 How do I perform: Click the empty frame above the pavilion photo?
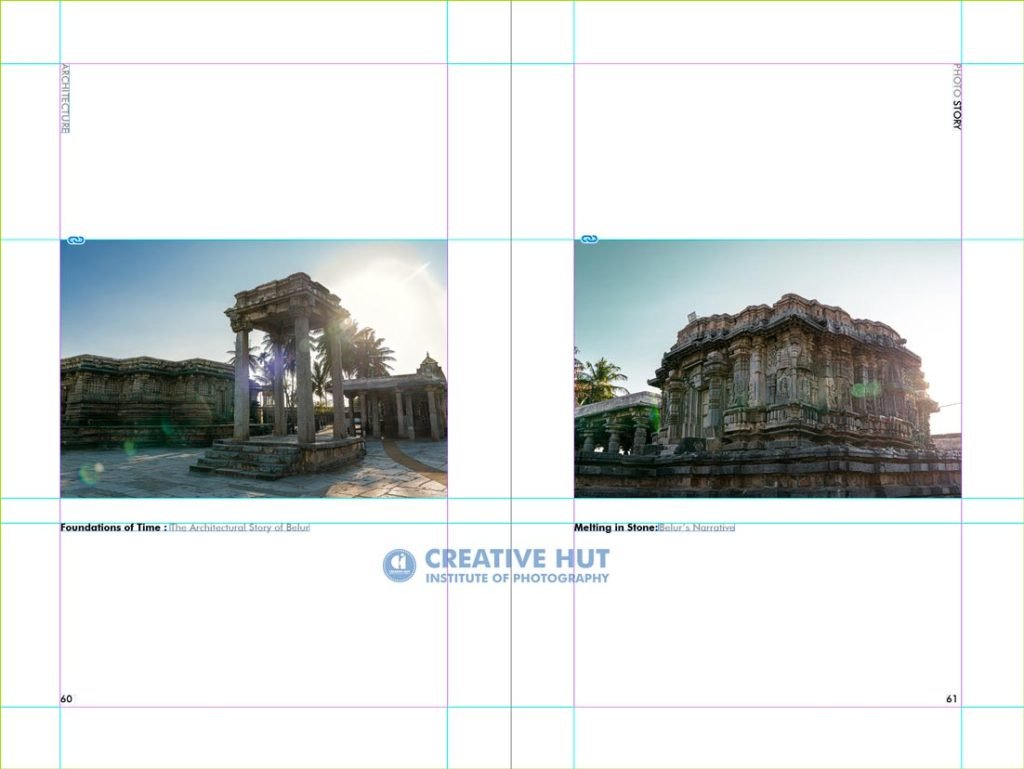[x=254, y=152]
